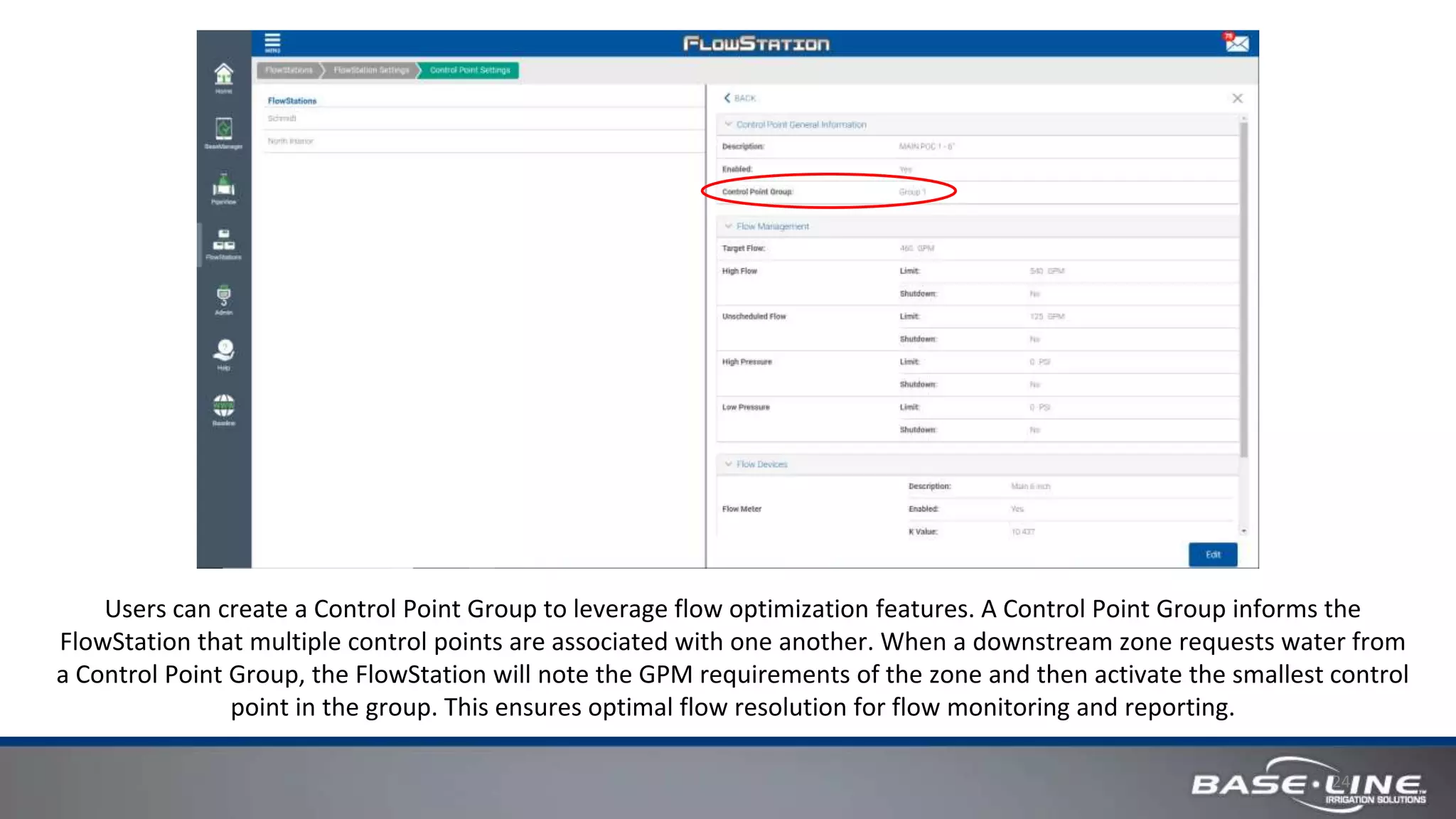
Task: Click the Low Pressure limit value 0 PSI
Action: click(1039, 407)
